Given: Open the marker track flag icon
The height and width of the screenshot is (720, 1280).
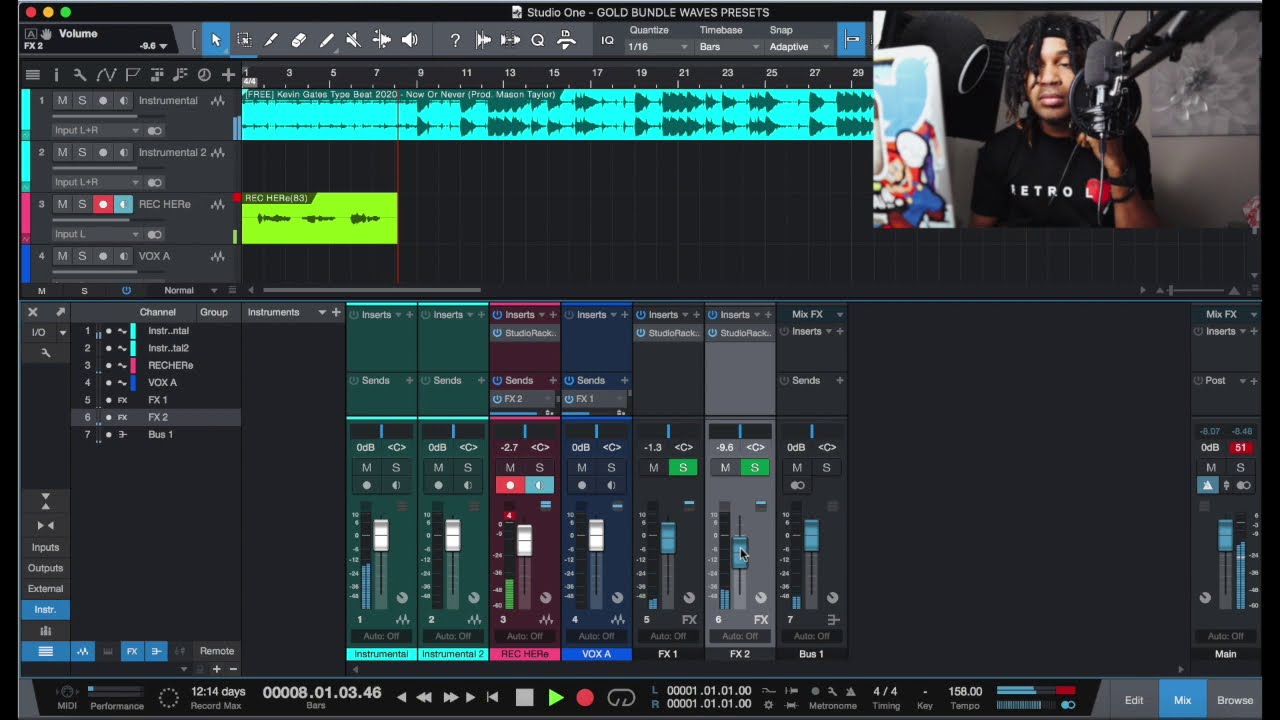Looking at the screenshot, I should [x=132, y=74].
